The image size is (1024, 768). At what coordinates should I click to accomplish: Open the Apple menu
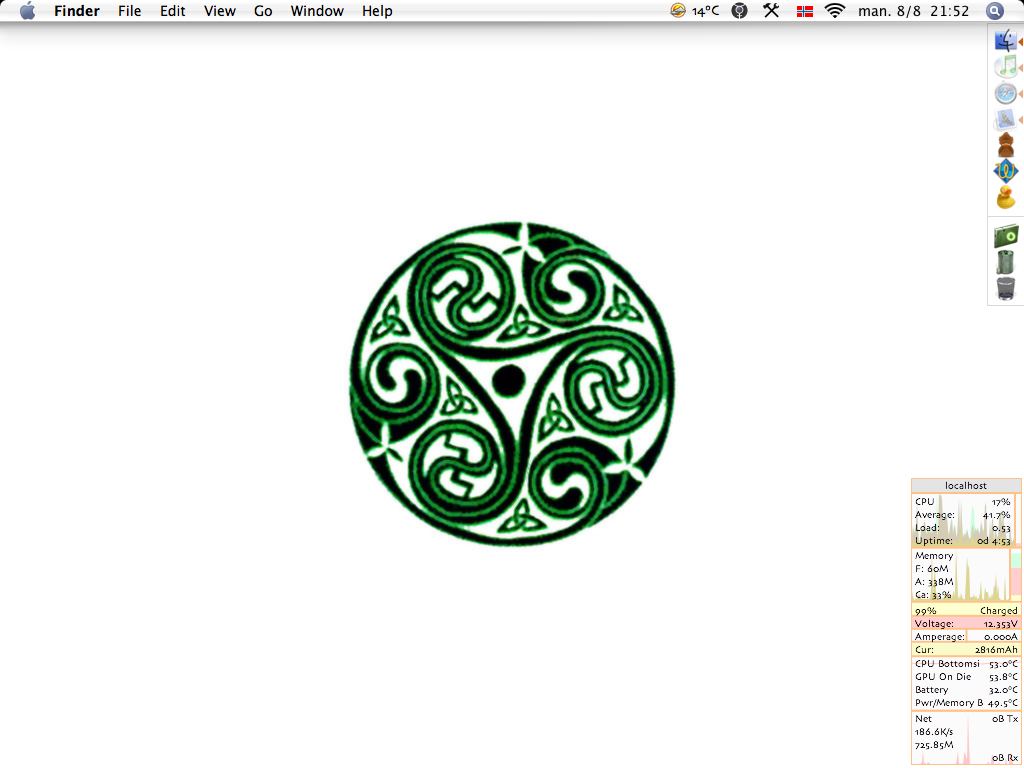click(x=27, y=11)
